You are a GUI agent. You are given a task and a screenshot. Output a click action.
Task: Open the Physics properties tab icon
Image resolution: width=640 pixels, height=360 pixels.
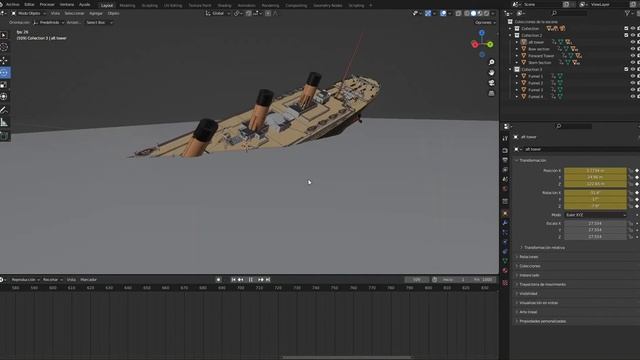pos(505,242)
